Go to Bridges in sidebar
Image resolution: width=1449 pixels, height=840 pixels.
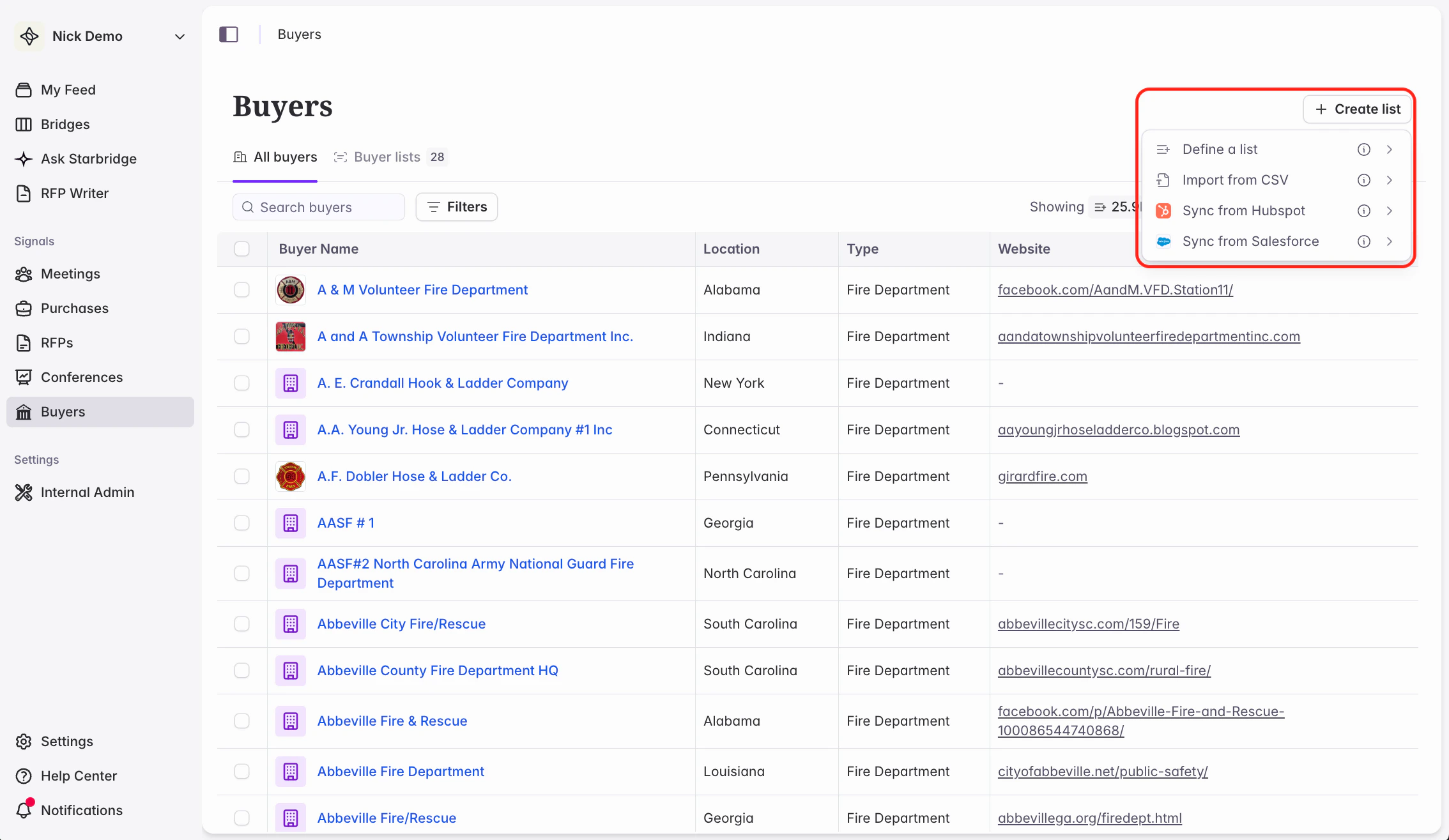(x=65, y=125)
